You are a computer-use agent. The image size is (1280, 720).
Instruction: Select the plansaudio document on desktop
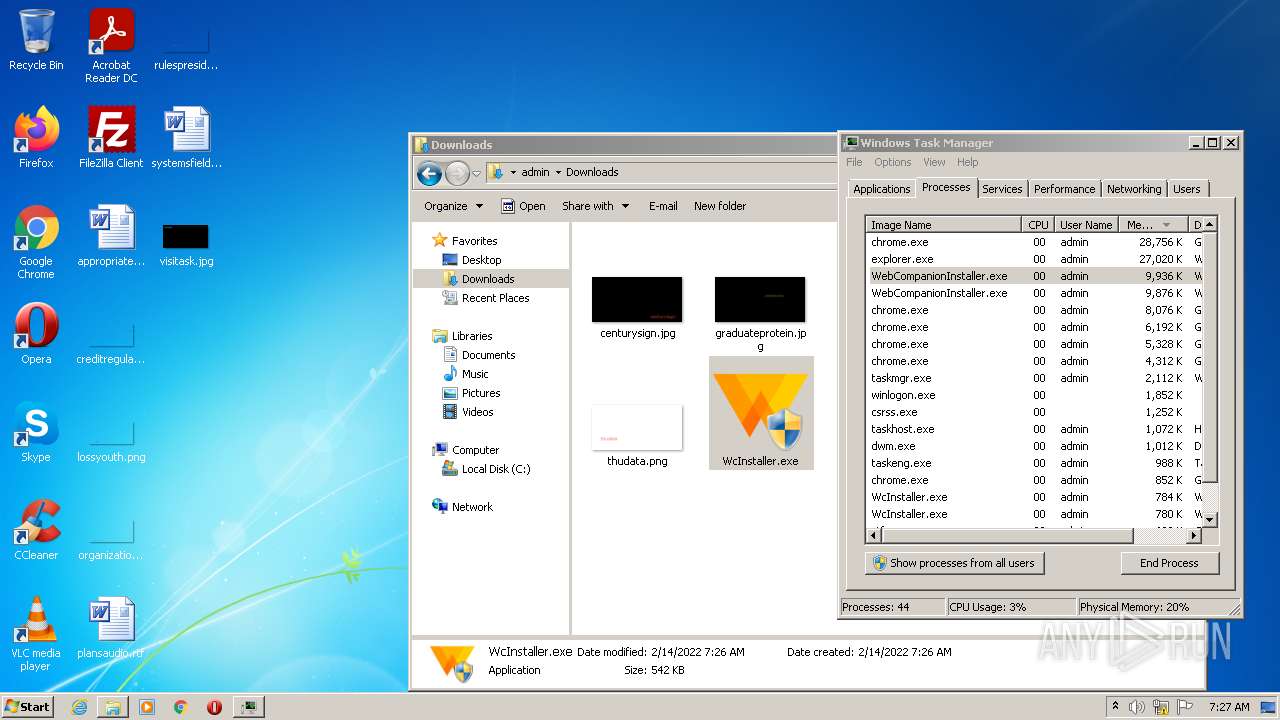[111, 628]
